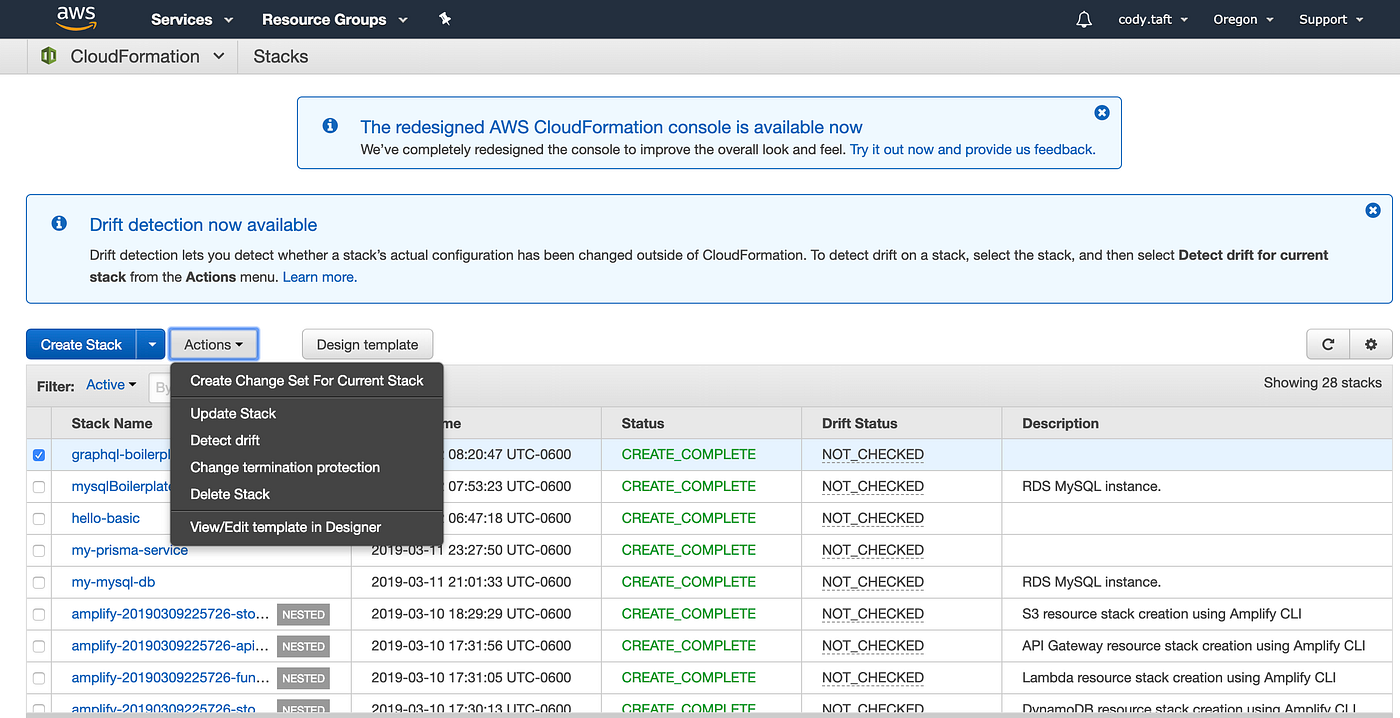Refresh the stacks list
Image resolution: width=1400 pixels, height=718 pixels.
tap(1327, 343)
